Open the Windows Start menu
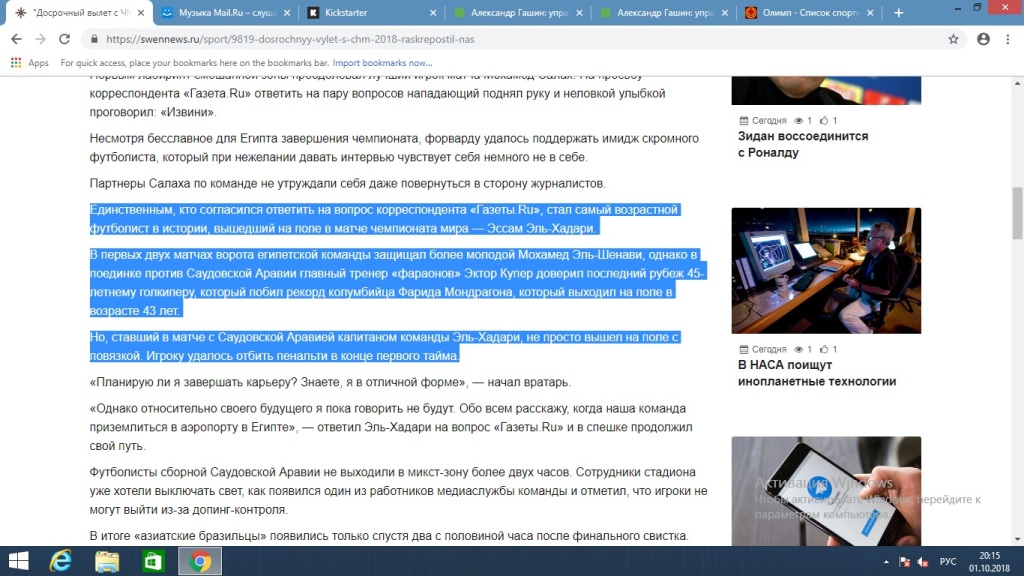Image resolution: width=1024 pixels, height=576 pixels. (18, 561)
